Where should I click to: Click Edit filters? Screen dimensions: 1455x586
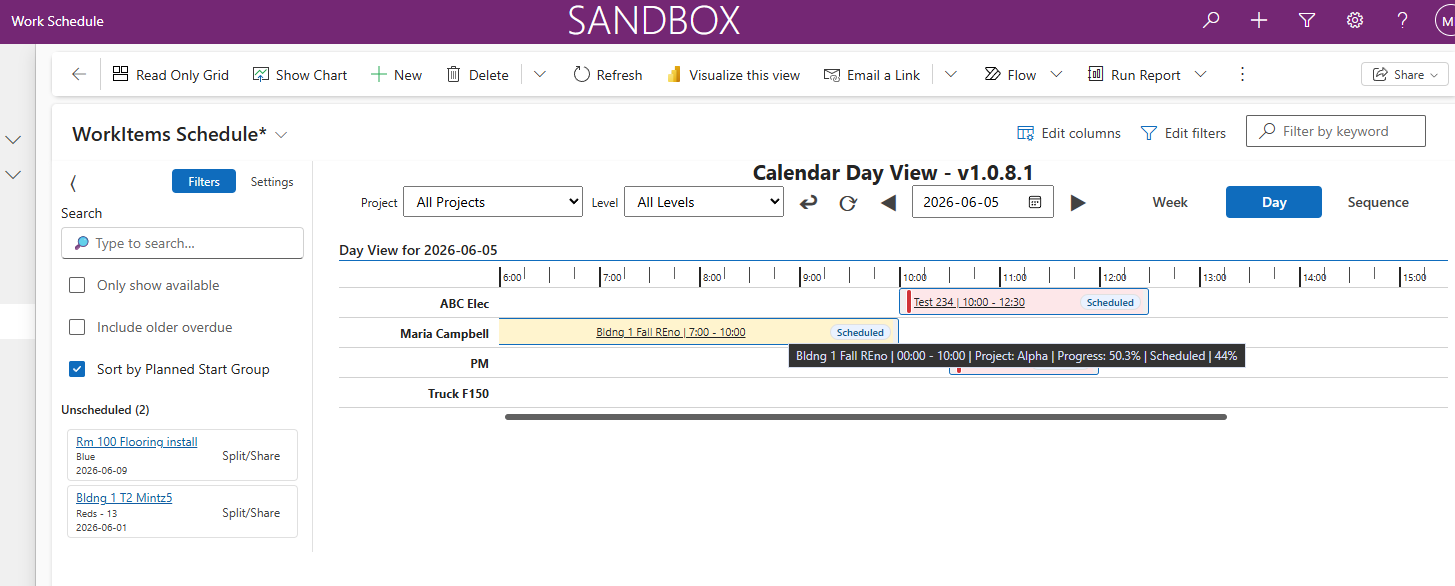(1183, 133)
